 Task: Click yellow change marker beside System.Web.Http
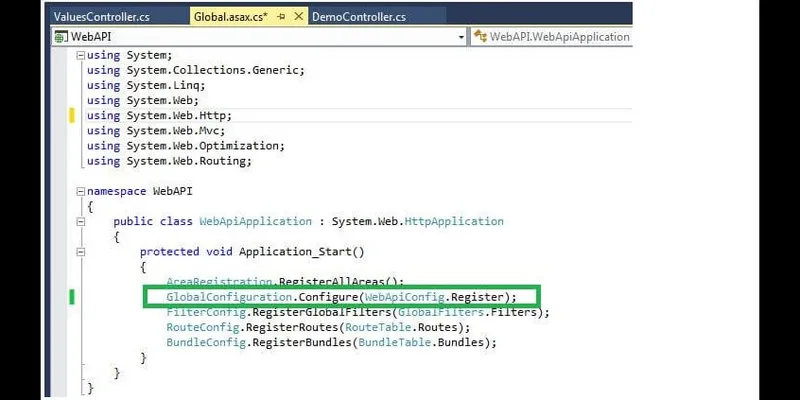(x=72, y=115)
